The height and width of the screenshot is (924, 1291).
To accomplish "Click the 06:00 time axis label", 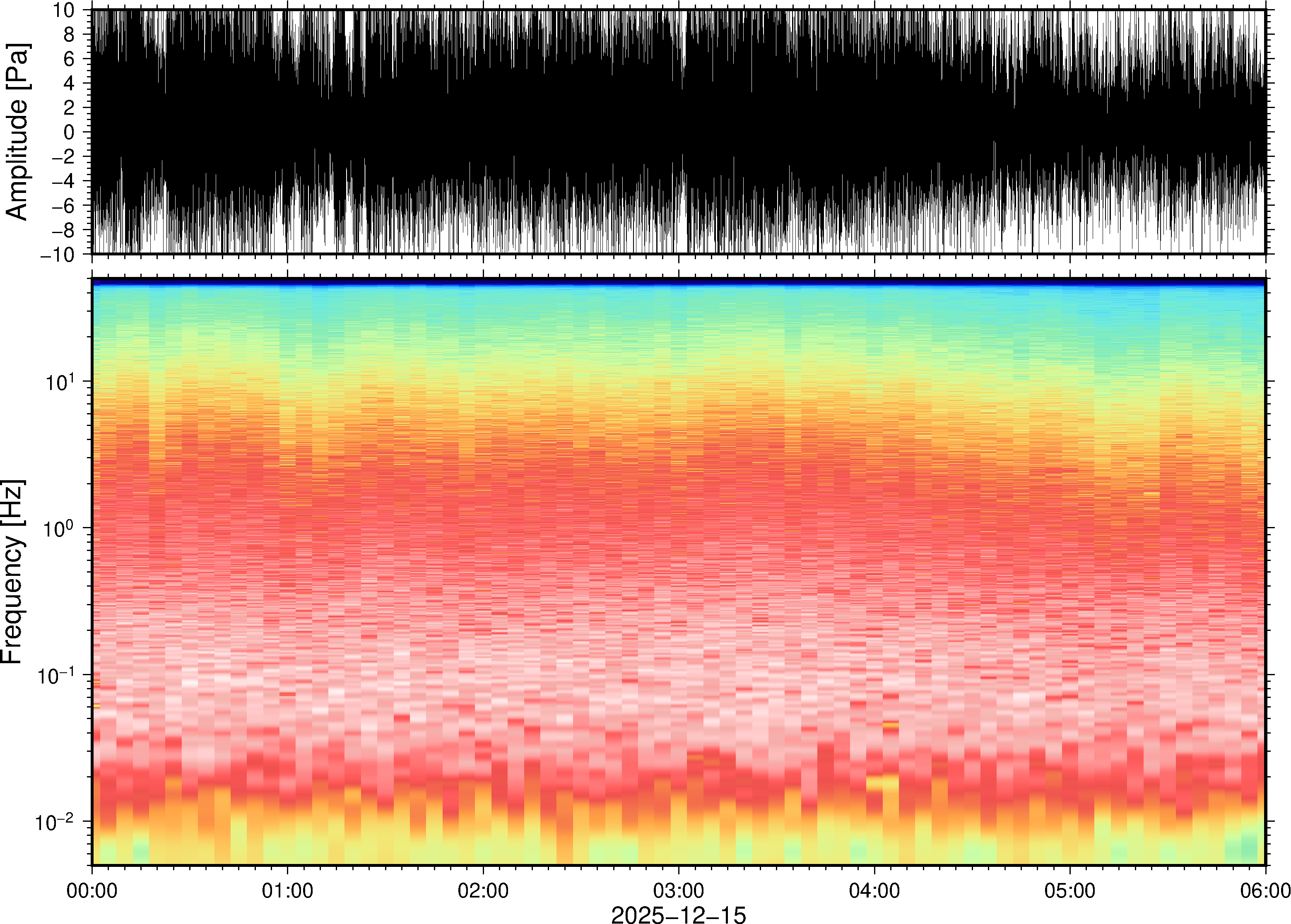I will pos(1265,890).
